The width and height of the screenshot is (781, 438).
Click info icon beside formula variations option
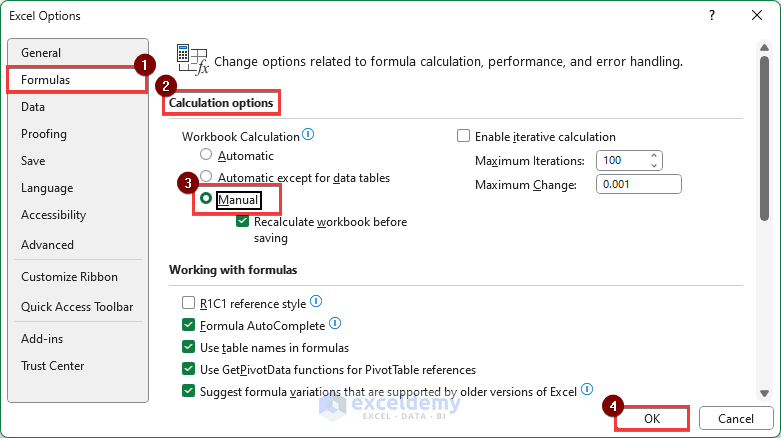coord(587,389)
